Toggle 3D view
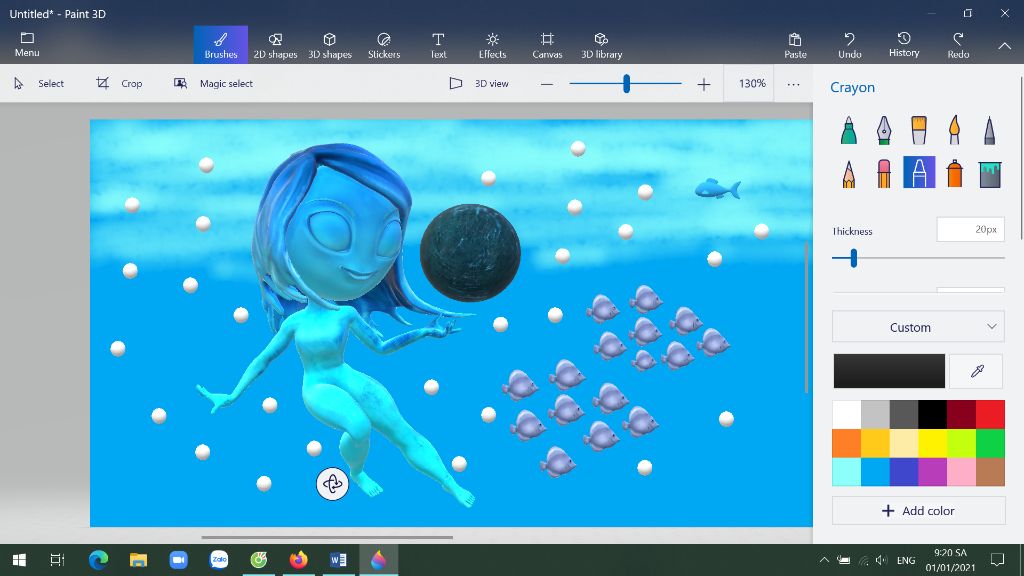 click(479, 84)
